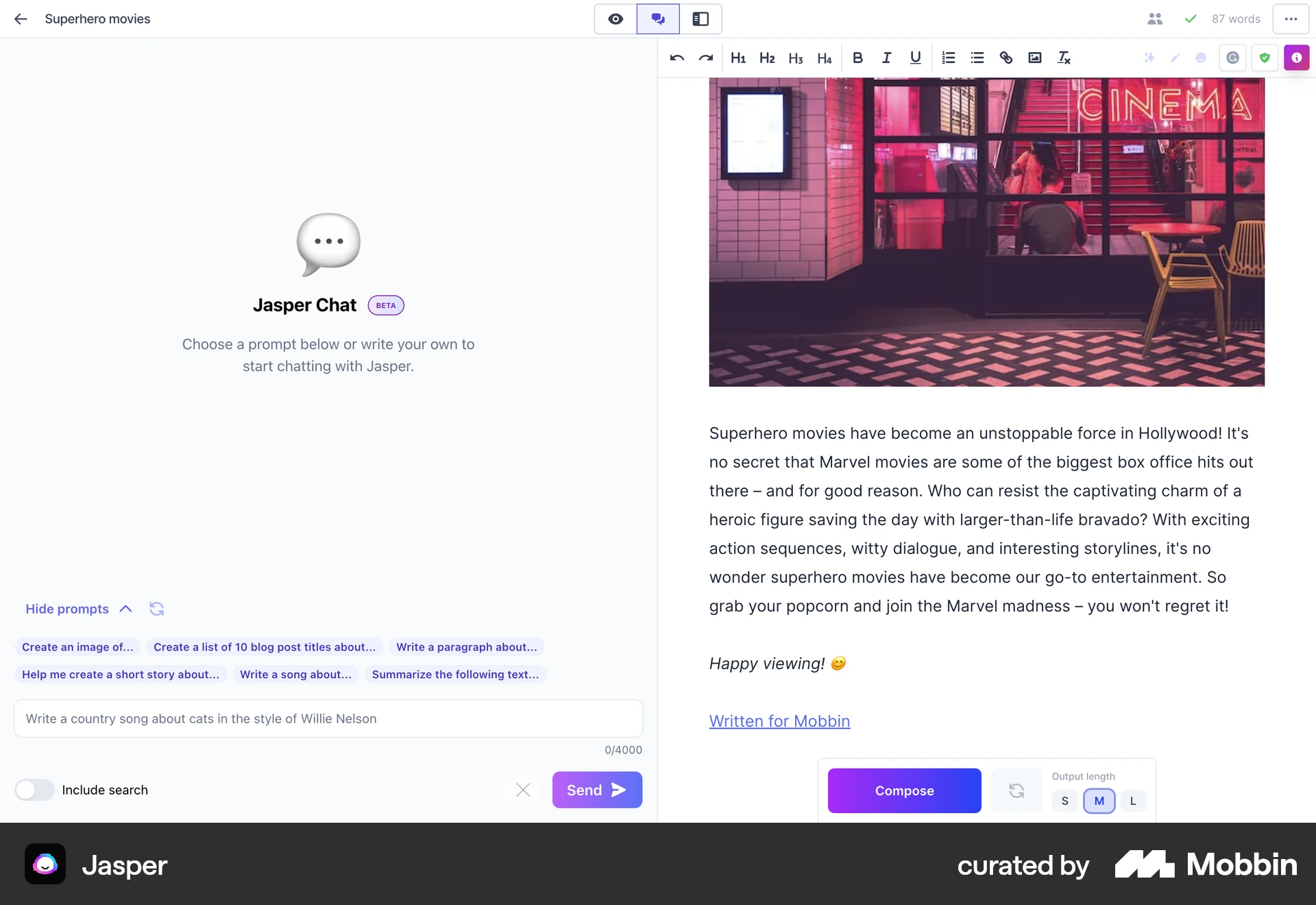This screenshot has width=1316, height=905.
Task: Pick the 'Write a paragraph about...' prompt
Action: [467, 647]
